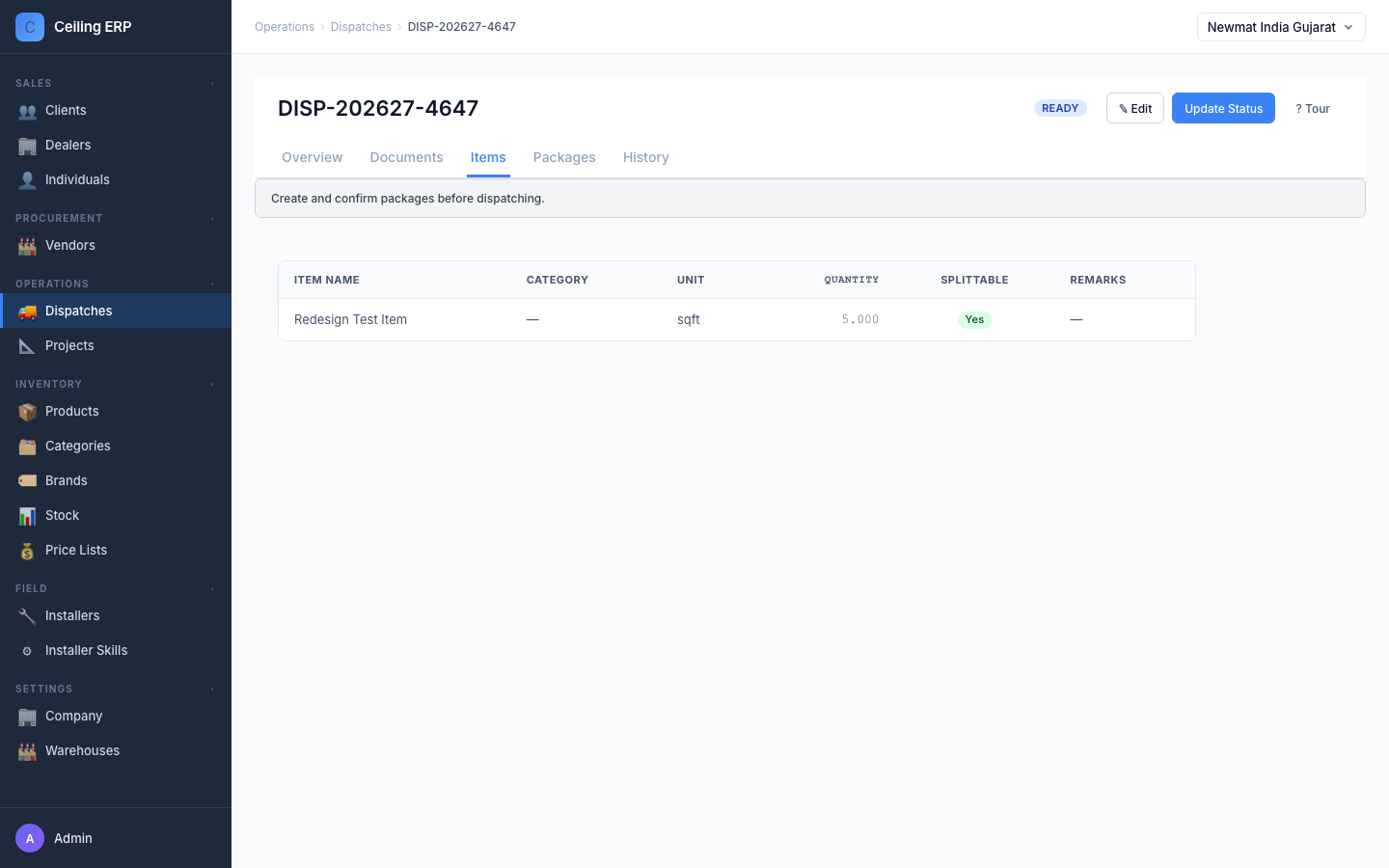Click the Projects ruler icon
Screen dimensions: 1389x868
[x=27, y=346]
